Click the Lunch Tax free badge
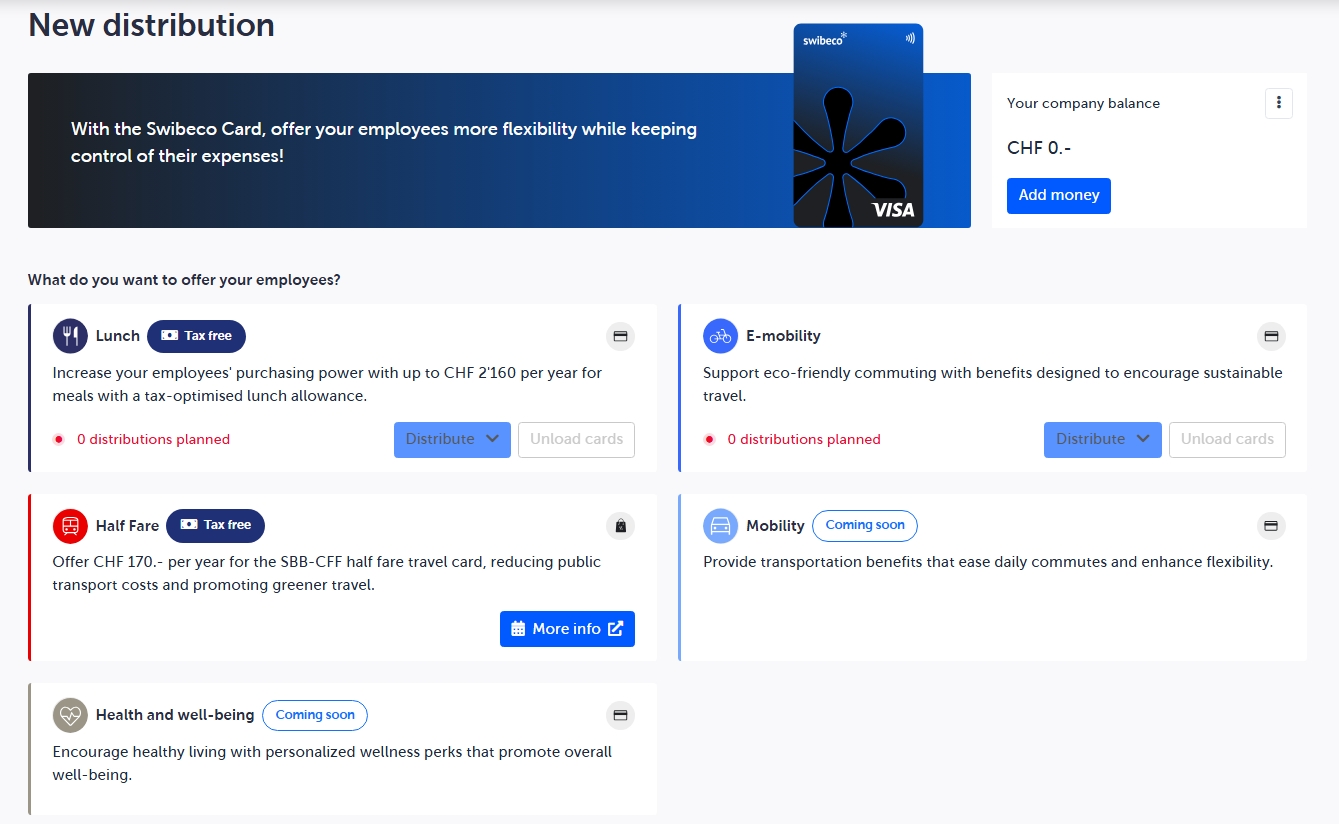This screenshot has height=824, width=1339. (196, 336)
